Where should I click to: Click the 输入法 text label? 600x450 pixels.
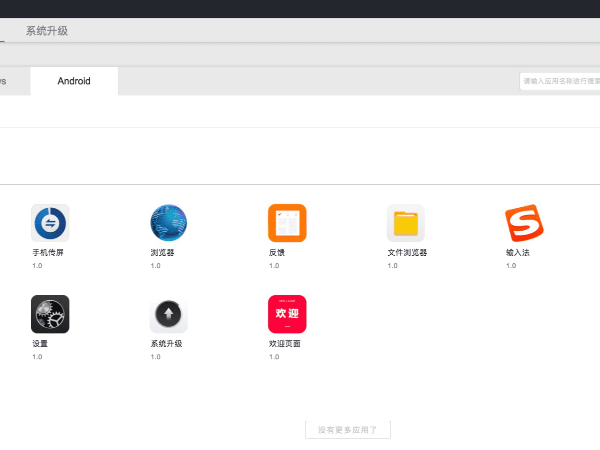pyautogui.click(x=520, y=253)
